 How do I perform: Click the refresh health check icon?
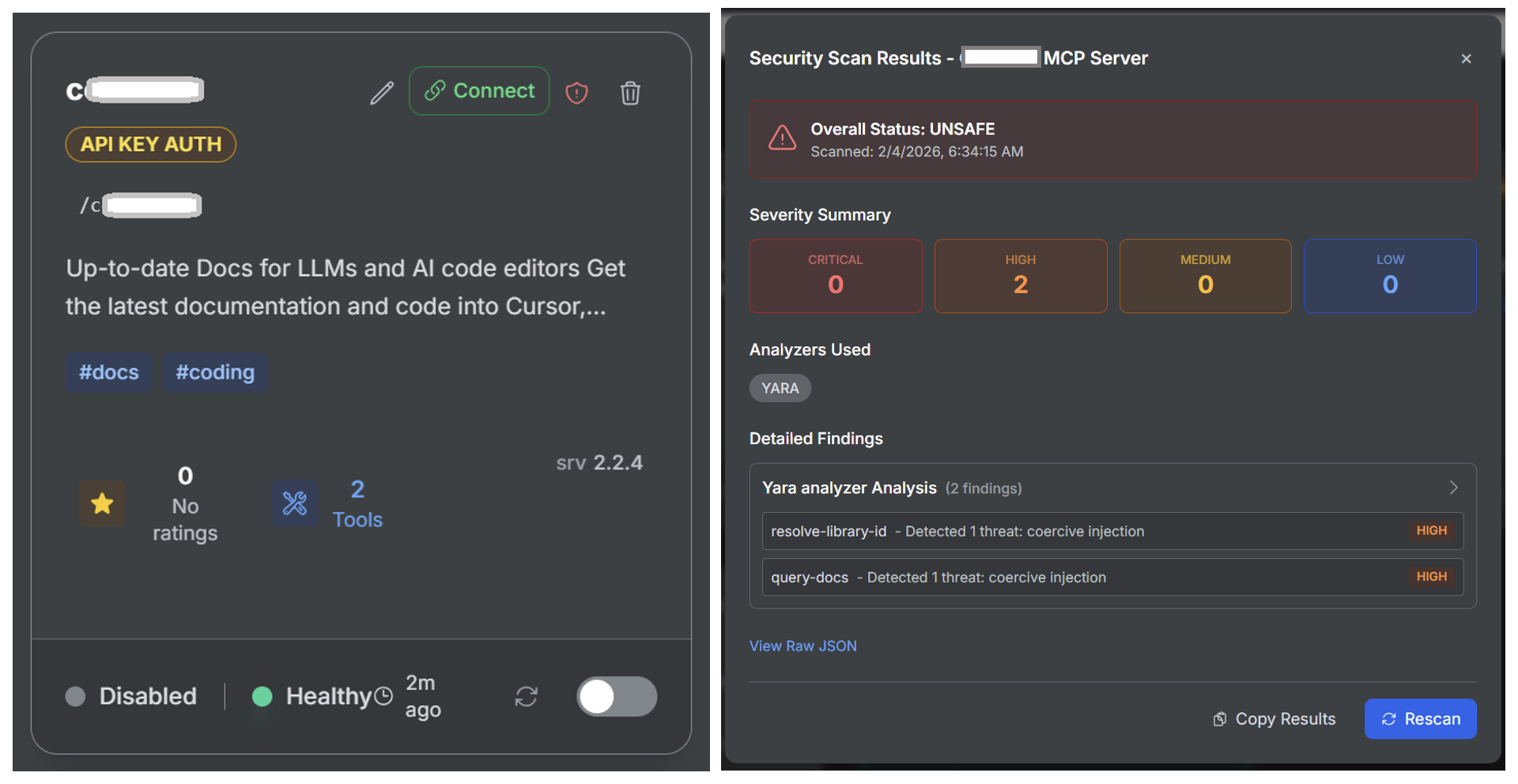pos(527,696)
